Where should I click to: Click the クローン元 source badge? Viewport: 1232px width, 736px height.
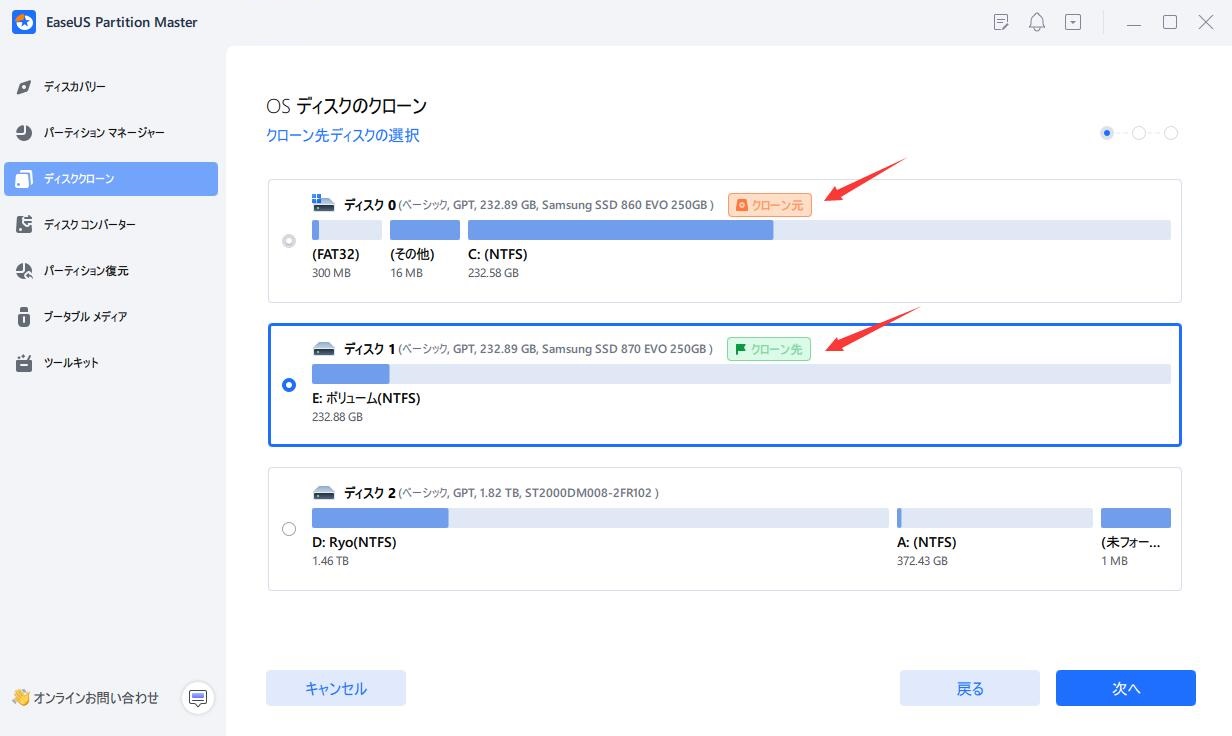click(x=770, y=205)
